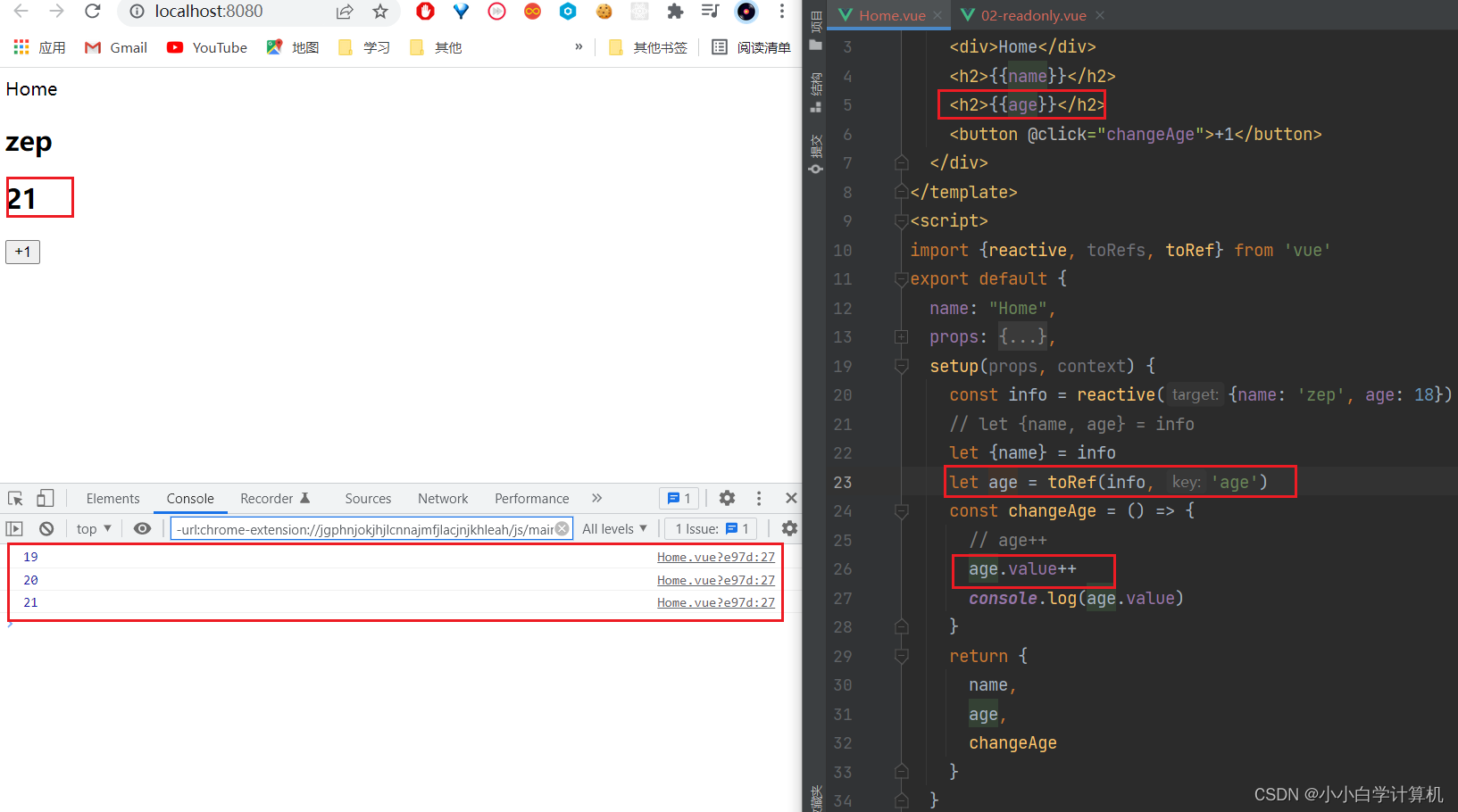Go forward in browser history
This screenshot has width=1458, height=812.
pos(56,11)
